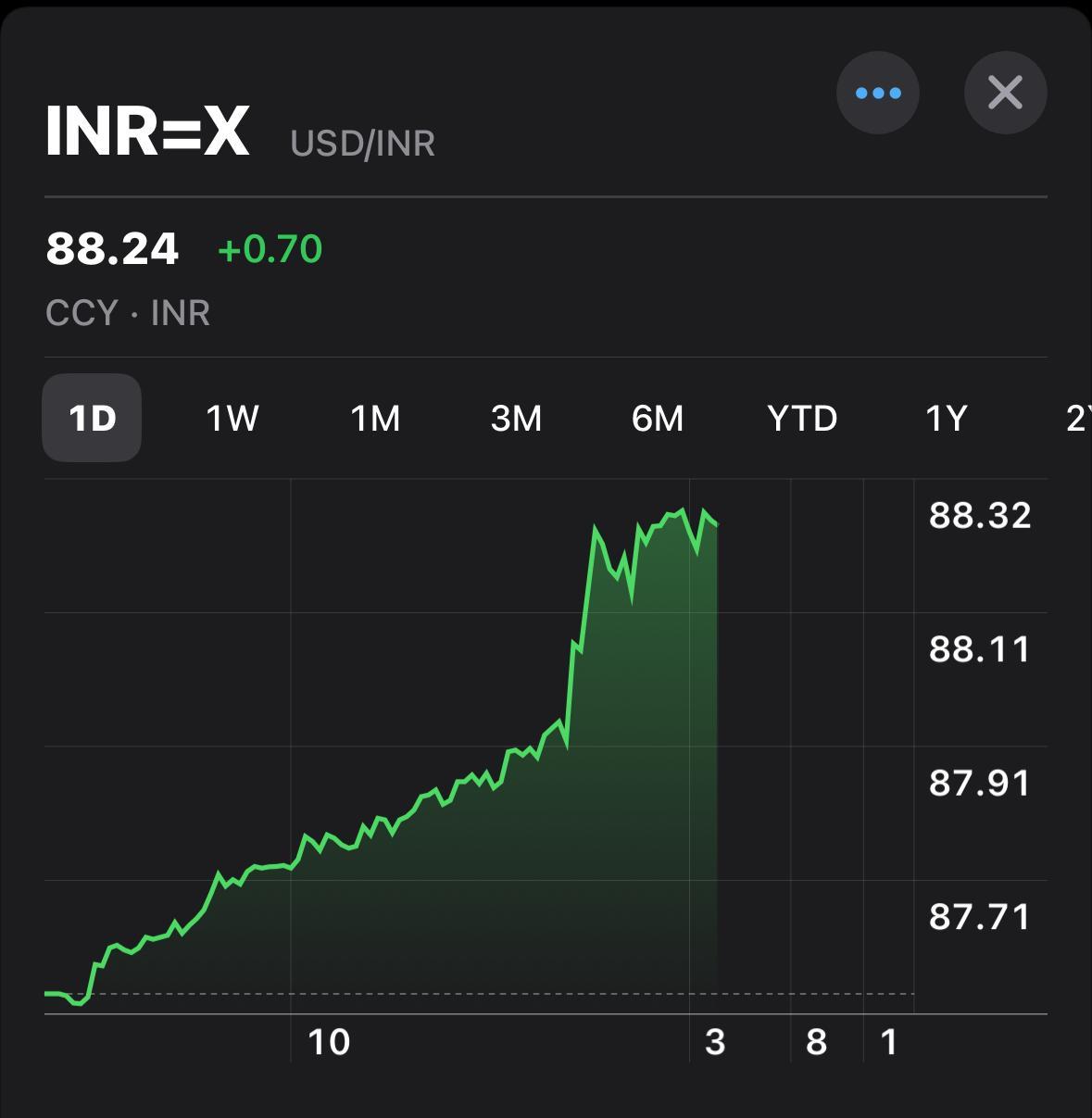Screen dimensions: 1092x1118
Task: Show the 1Y chart range
Action: (x=946, y=418)
